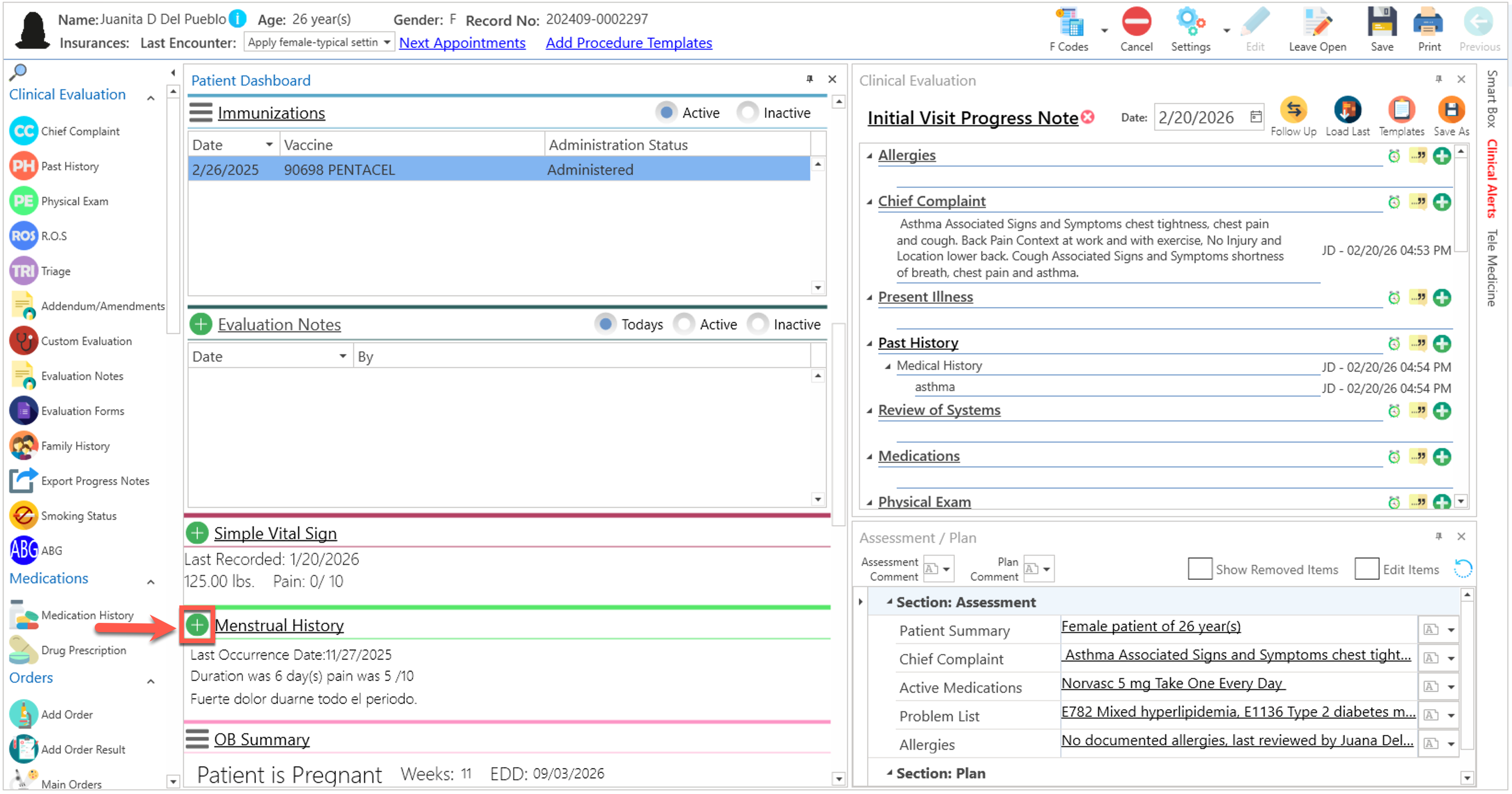Select the Inactive radio for Immunizations
The height and width of the screenshot is (794, 1512).
tap(748, 112)
